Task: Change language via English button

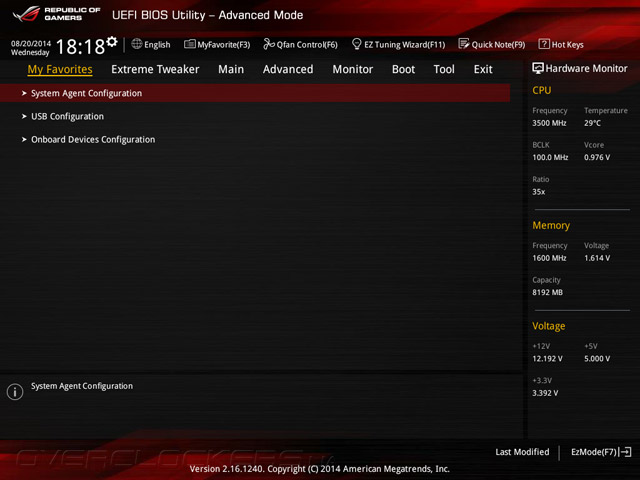Action: pos(151,44)
